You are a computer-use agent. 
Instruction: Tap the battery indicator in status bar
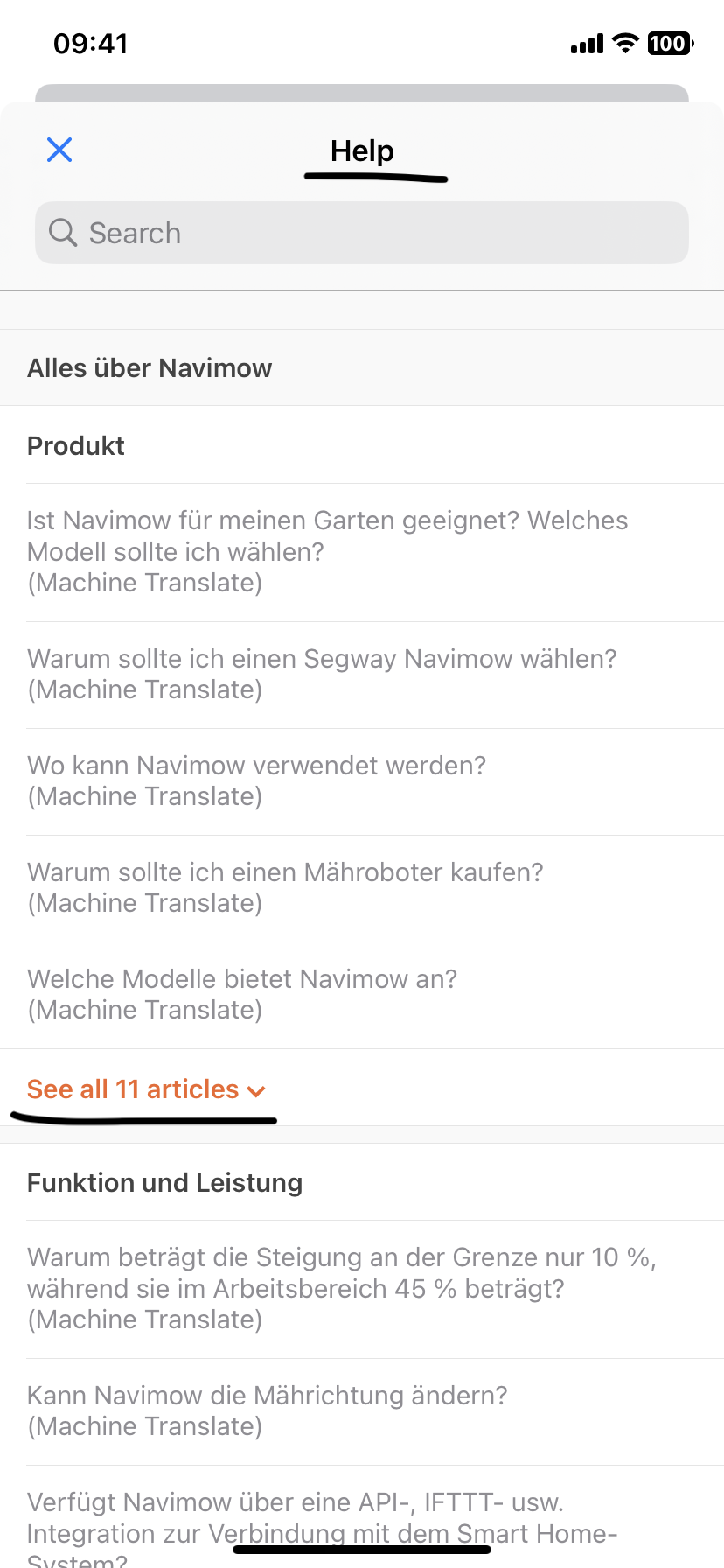[670, 43]
